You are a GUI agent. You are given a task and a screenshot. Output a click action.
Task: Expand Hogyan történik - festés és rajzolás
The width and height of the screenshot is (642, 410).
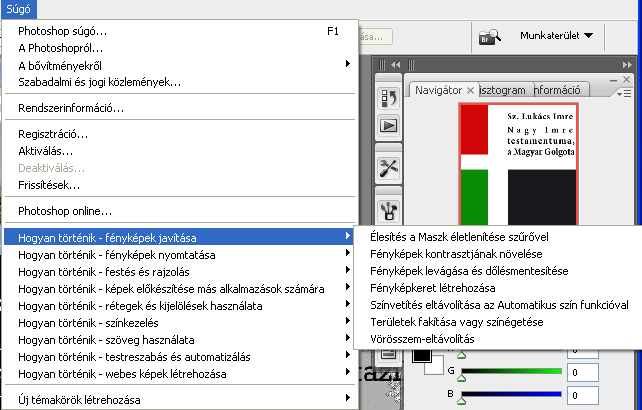pyautogui.click(x=179, y=272)
